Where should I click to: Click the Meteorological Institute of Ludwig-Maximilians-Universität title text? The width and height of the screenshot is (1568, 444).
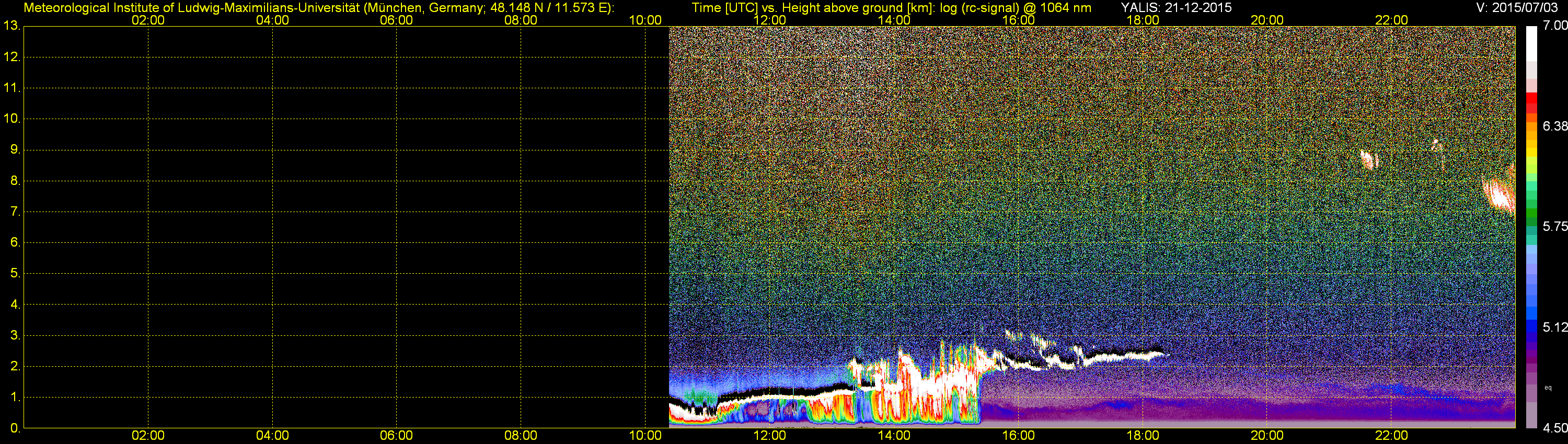[x=319, y=8]
